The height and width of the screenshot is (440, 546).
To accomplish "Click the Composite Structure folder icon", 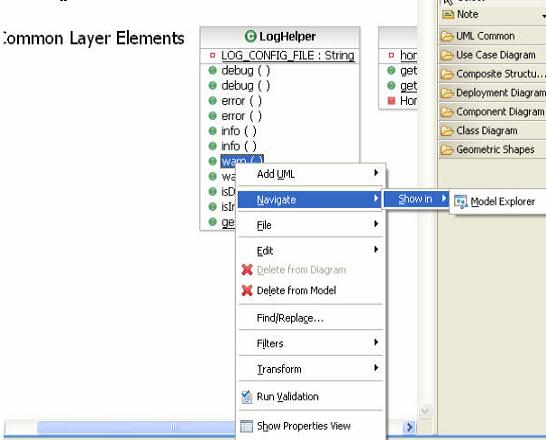I will pos(447,74).
